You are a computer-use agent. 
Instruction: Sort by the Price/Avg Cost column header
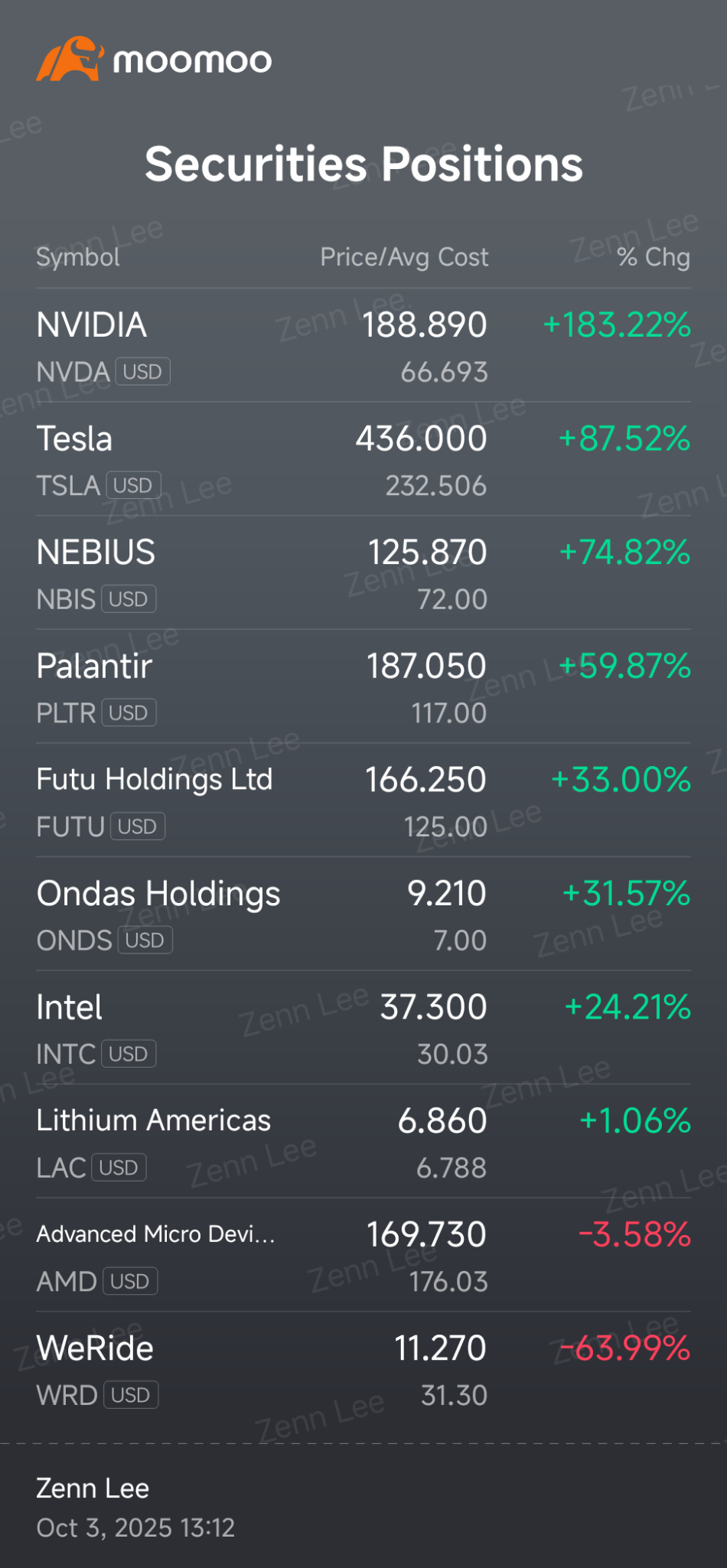(x=404, y=257)
